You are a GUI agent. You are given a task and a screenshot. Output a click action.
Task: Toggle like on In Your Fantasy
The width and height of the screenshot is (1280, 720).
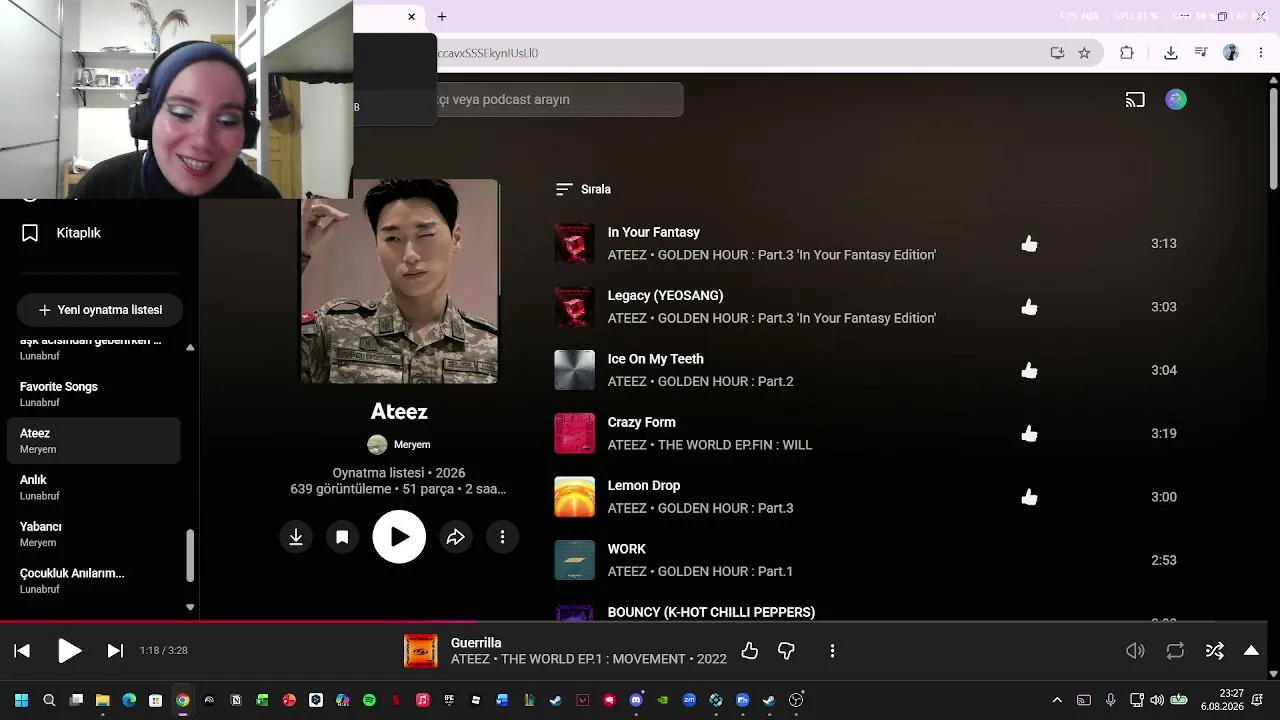(x=1029, y=244)
